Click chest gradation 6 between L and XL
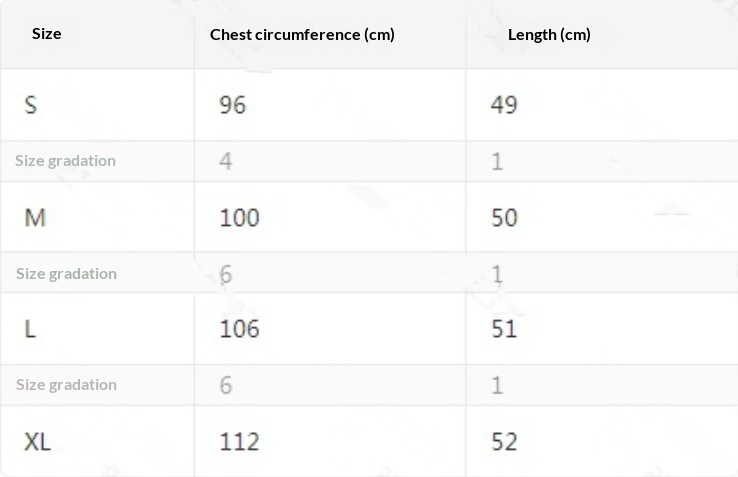Image resolution: width=738 pixels, height=477 pixels. click(226, 384)
